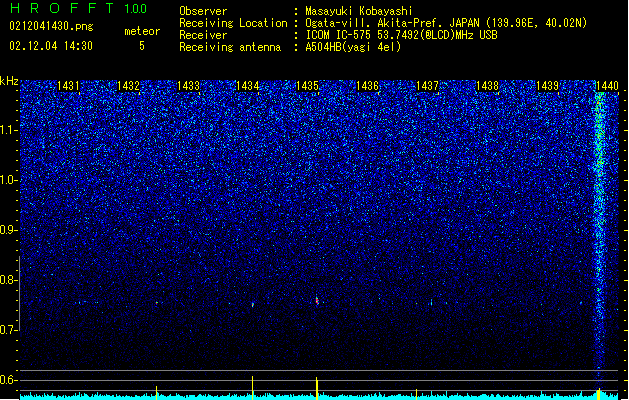Click the "Receiving Location" label
629x400 pixels.
pos(233,23)
